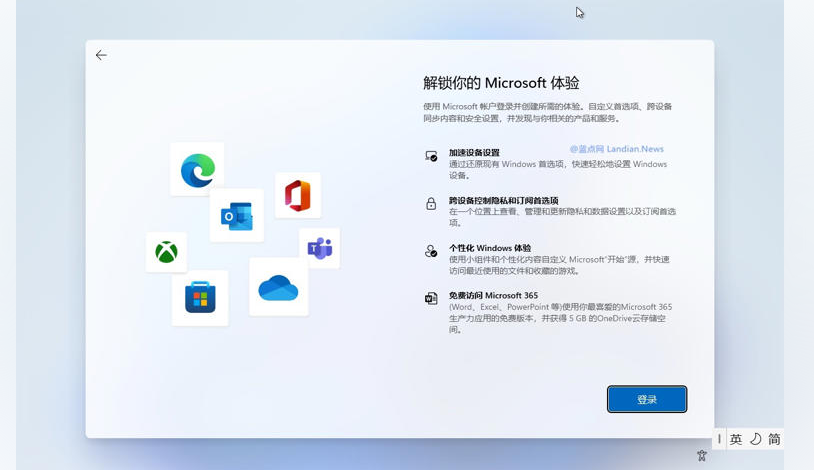This screenshot has height=470, width=814.
Task: Click the icon beside 免费访问 Microsoft 365
Action: 431,299
